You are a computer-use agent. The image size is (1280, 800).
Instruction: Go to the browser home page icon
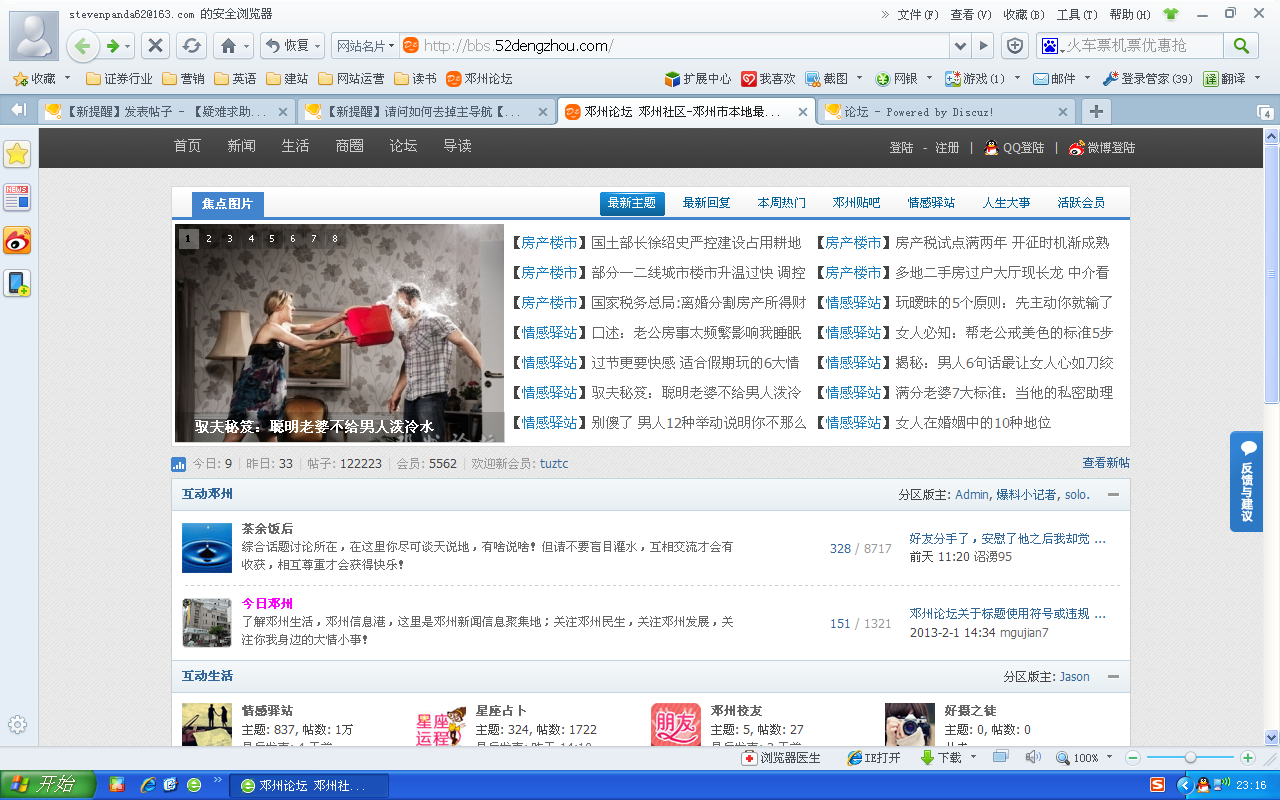click(x=229, y=45)
